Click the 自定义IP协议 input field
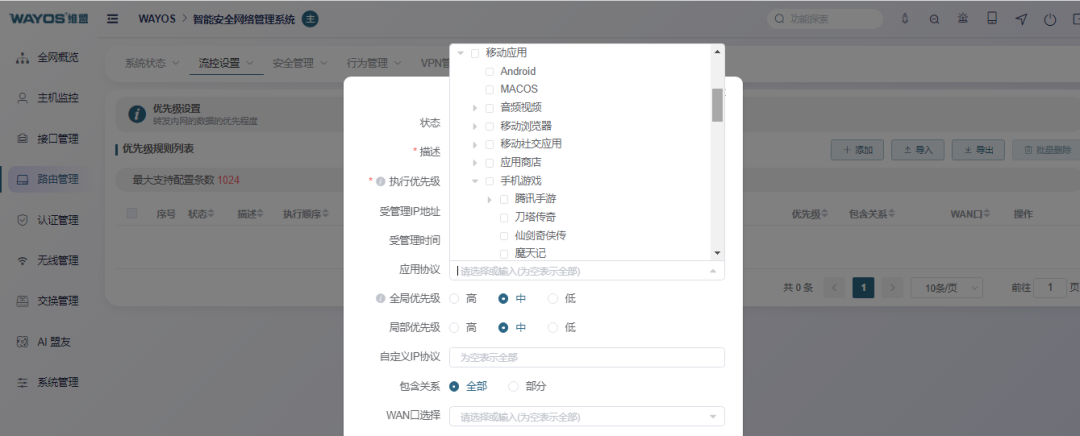Image resolution: width=1080 pixels, height=436 pixels. 587,357
